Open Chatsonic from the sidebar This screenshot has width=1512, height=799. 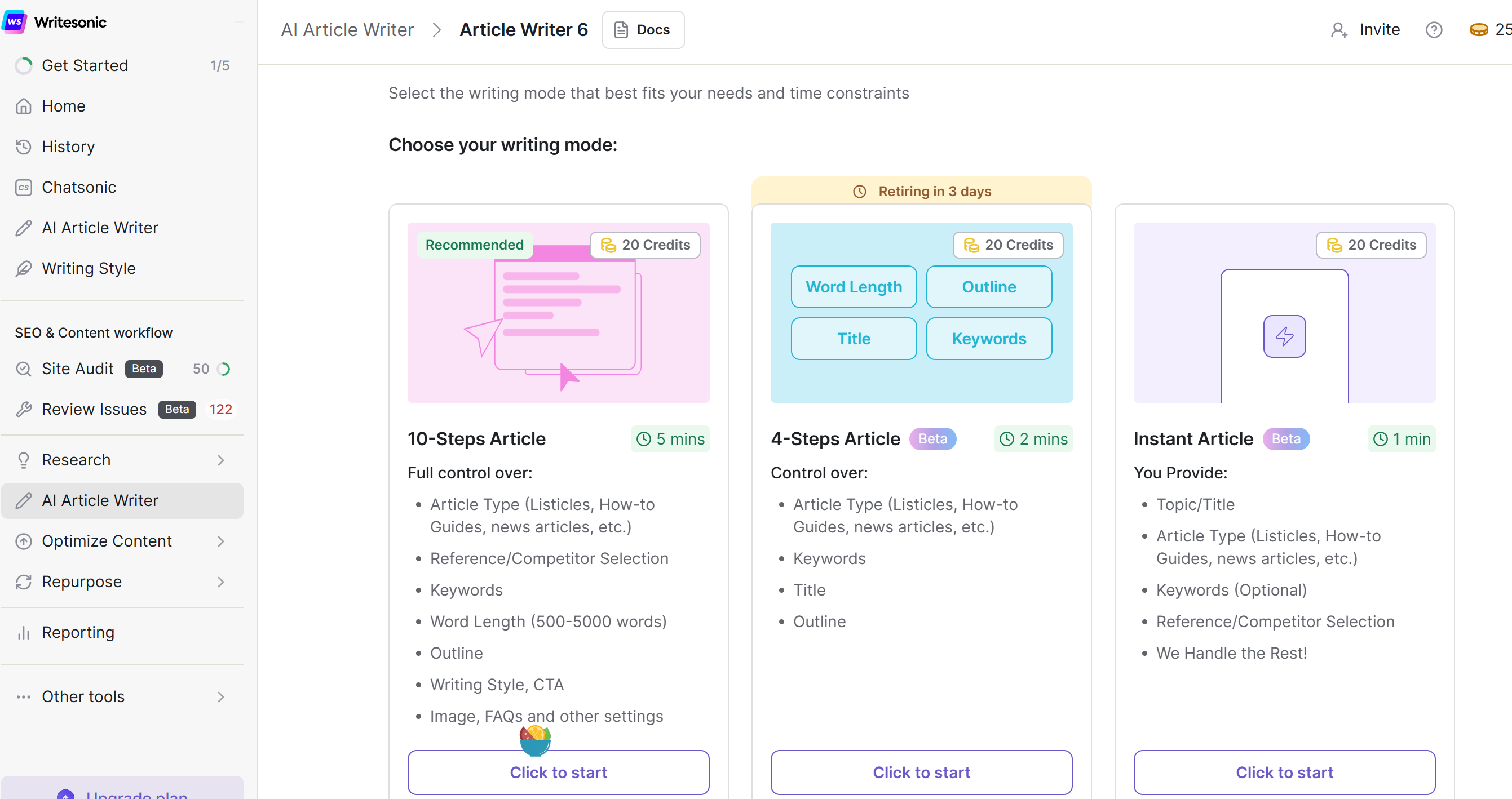tap(79, 187)
